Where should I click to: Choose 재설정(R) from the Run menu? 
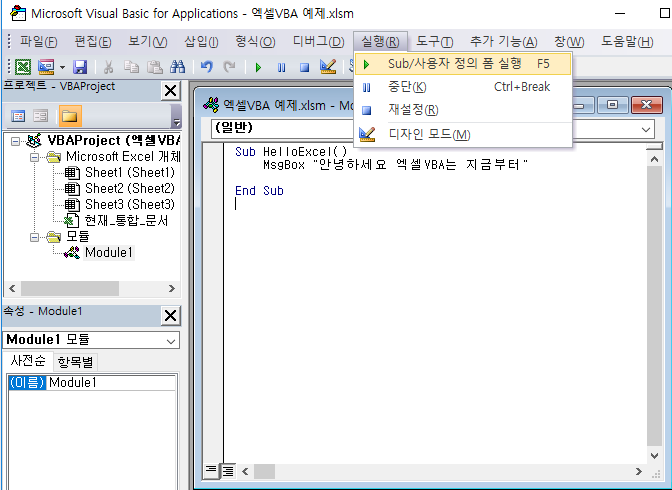463,110
